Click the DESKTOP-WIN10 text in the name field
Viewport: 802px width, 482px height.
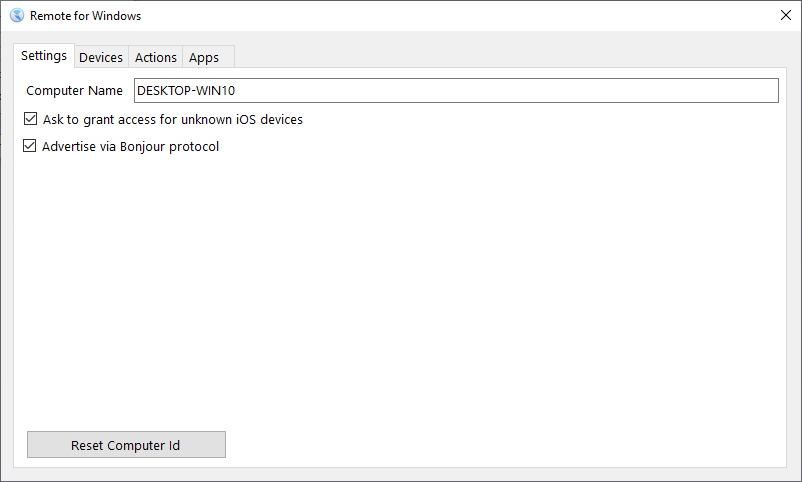pos(186,90)
